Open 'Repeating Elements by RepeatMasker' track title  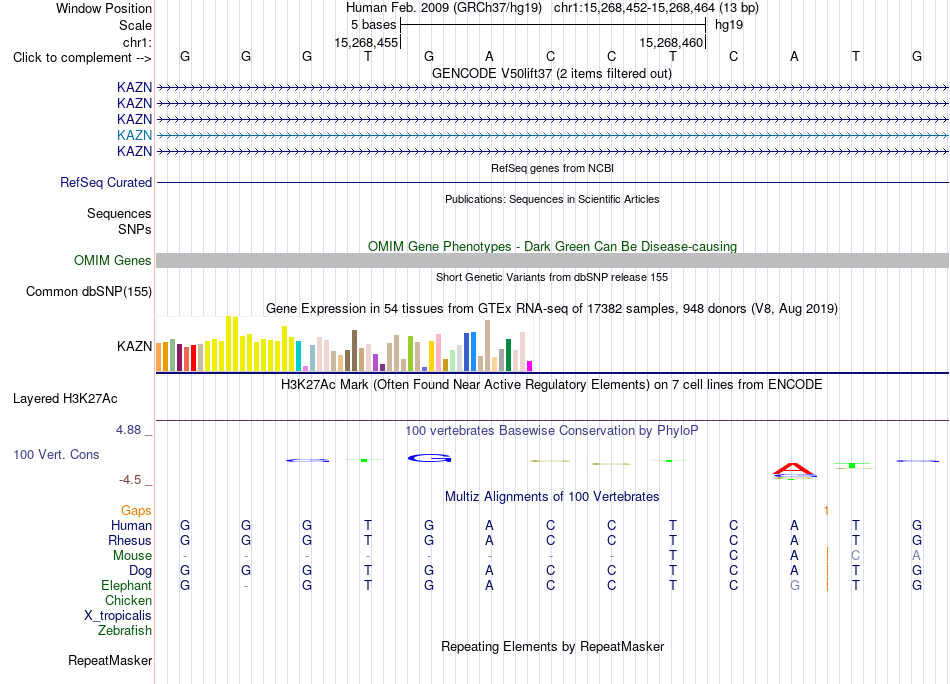553,646
